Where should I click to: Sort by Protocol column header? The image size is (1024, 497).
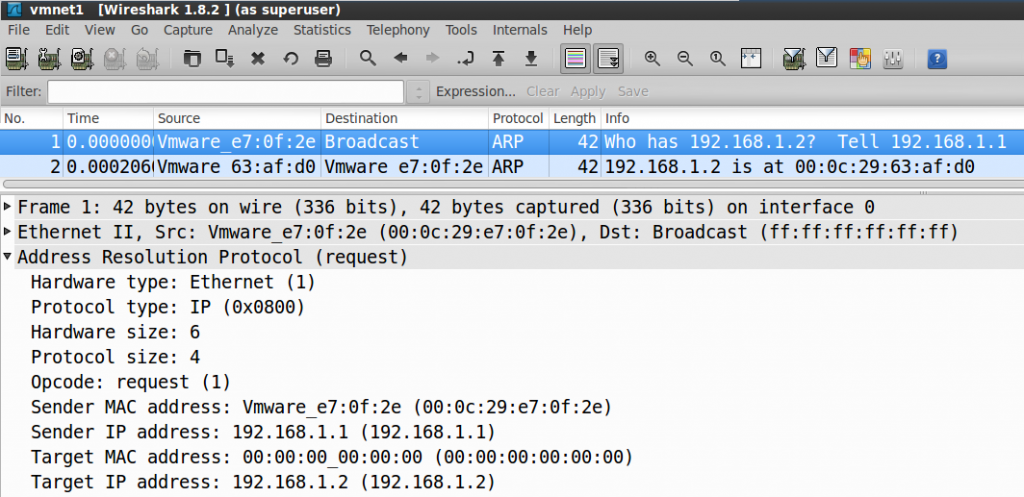[x=519, y=118]
